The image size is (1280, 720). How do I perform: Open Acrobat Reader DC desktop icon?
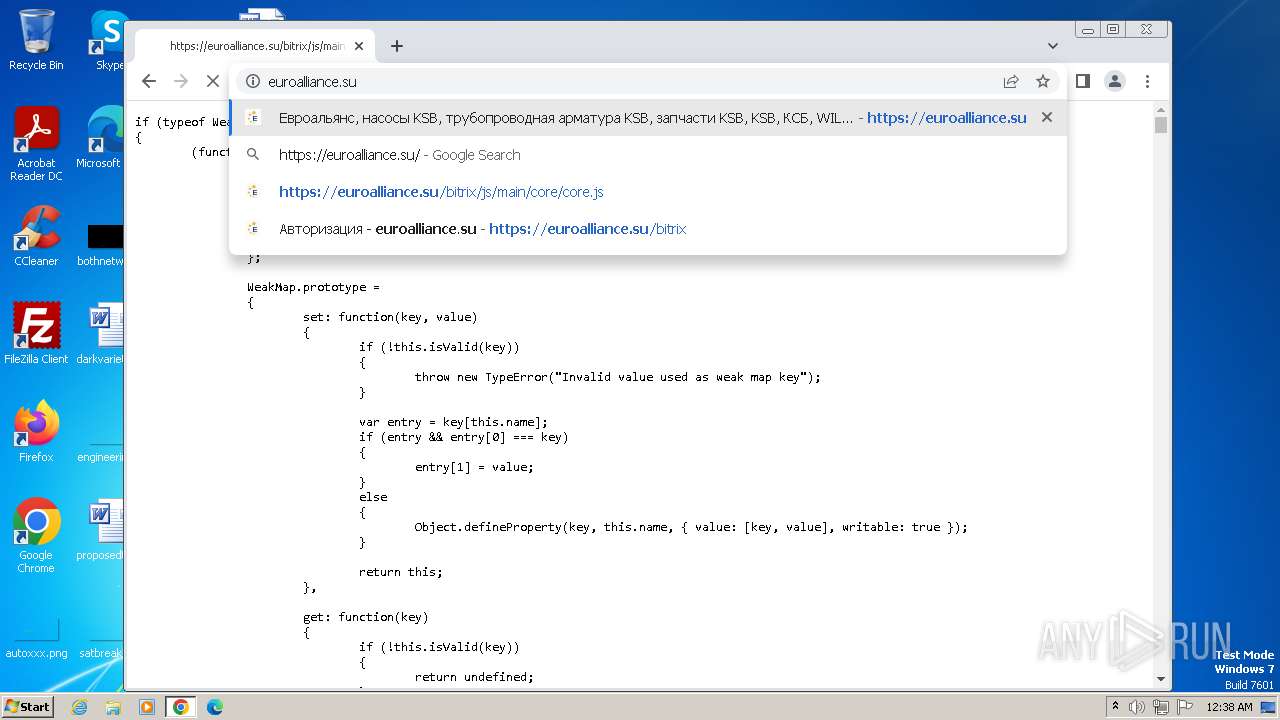(36, 144)
